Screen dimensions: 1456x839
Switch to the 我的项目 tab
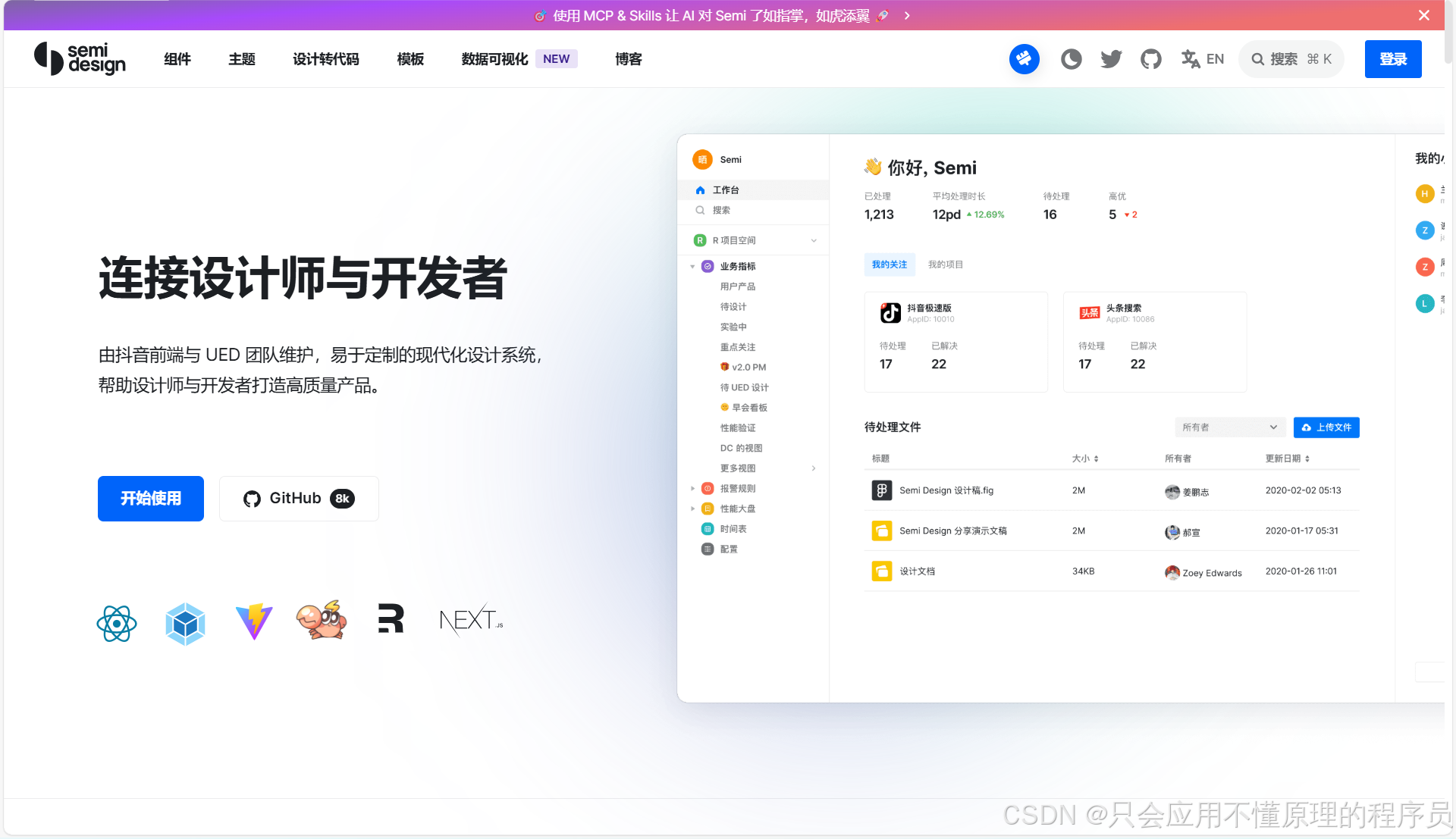945,265
